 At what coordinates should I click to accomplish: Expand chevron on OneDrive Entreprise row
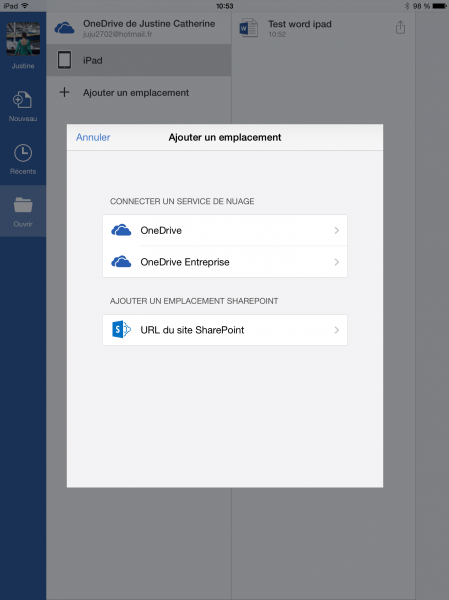[336, 262]
